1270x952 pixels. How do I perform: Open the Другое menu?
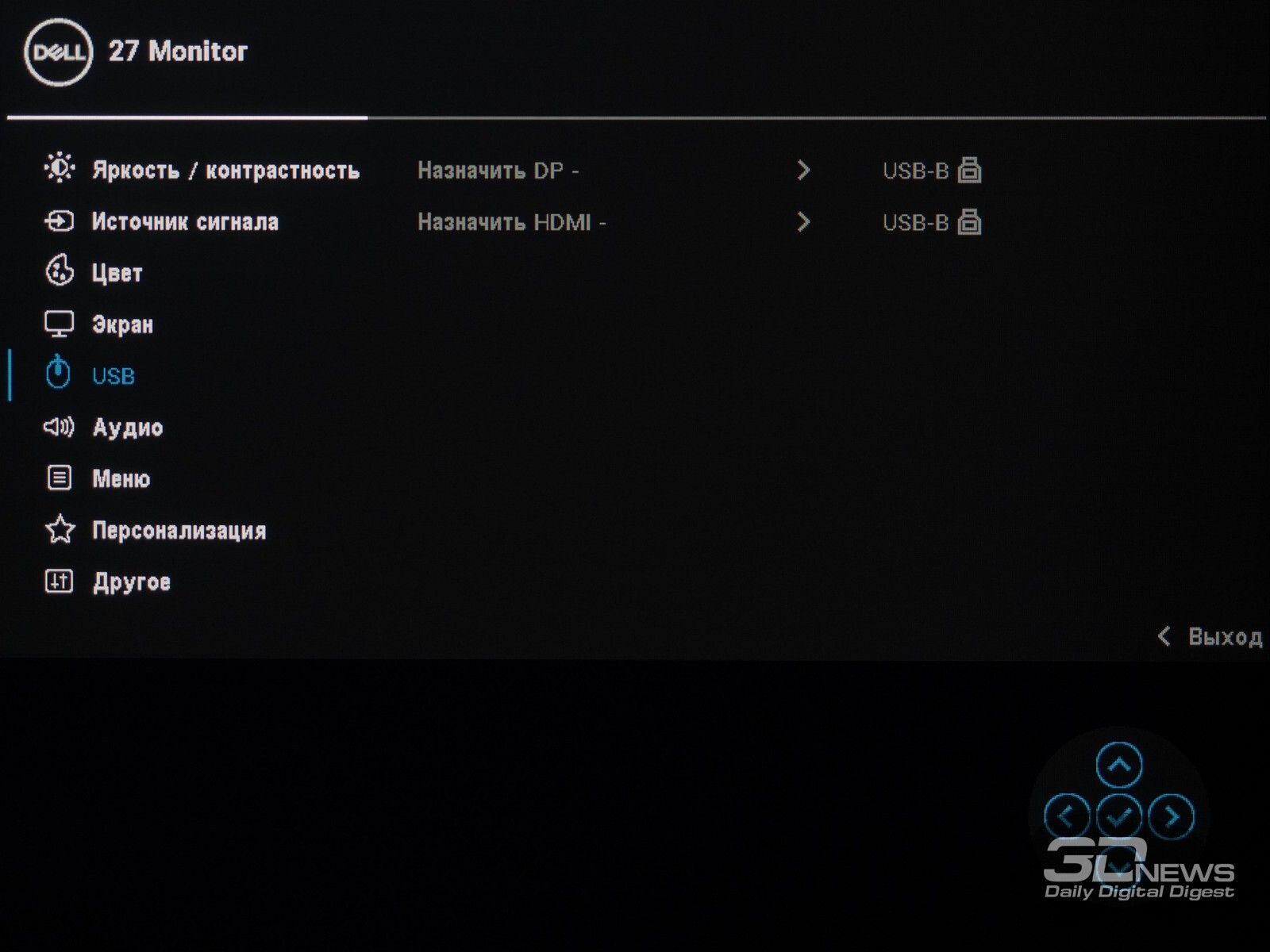pos(131,582)
